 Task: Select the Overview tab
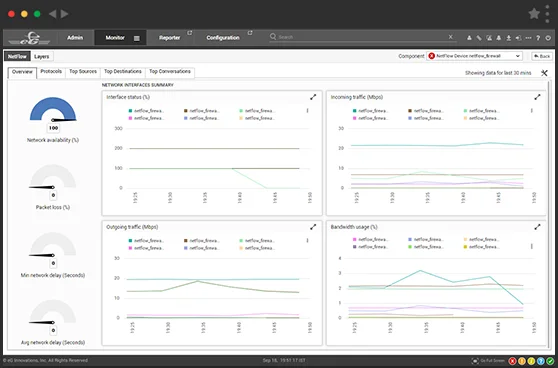tap(22, 72)
